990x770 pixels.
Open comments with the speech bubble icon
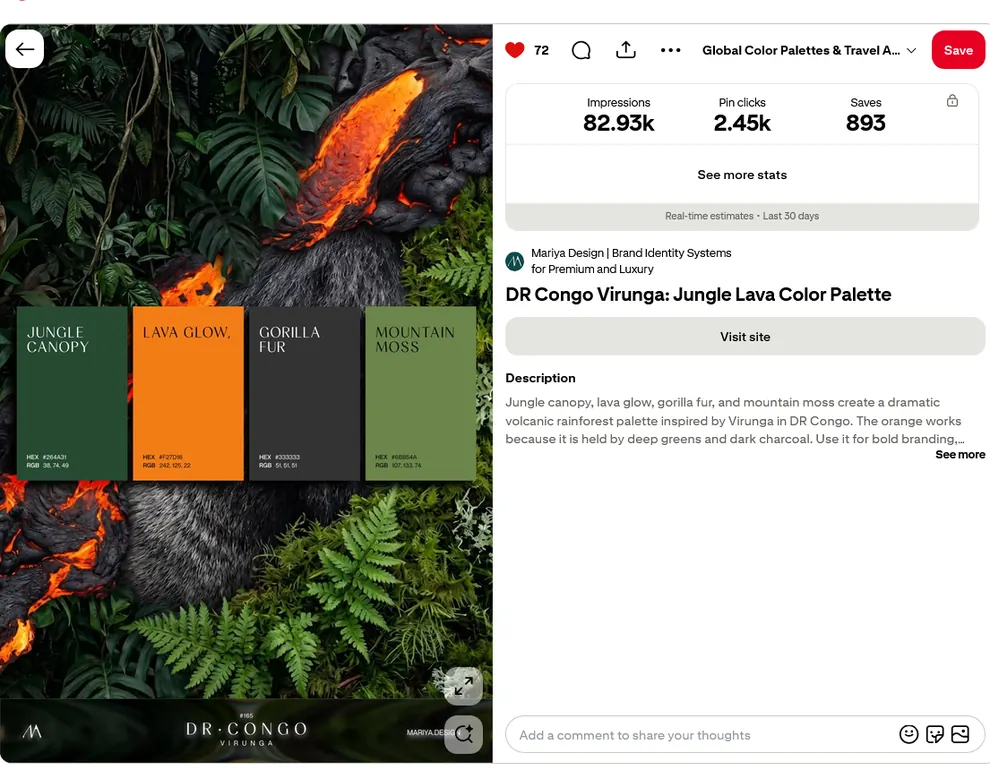coord(581,50)
